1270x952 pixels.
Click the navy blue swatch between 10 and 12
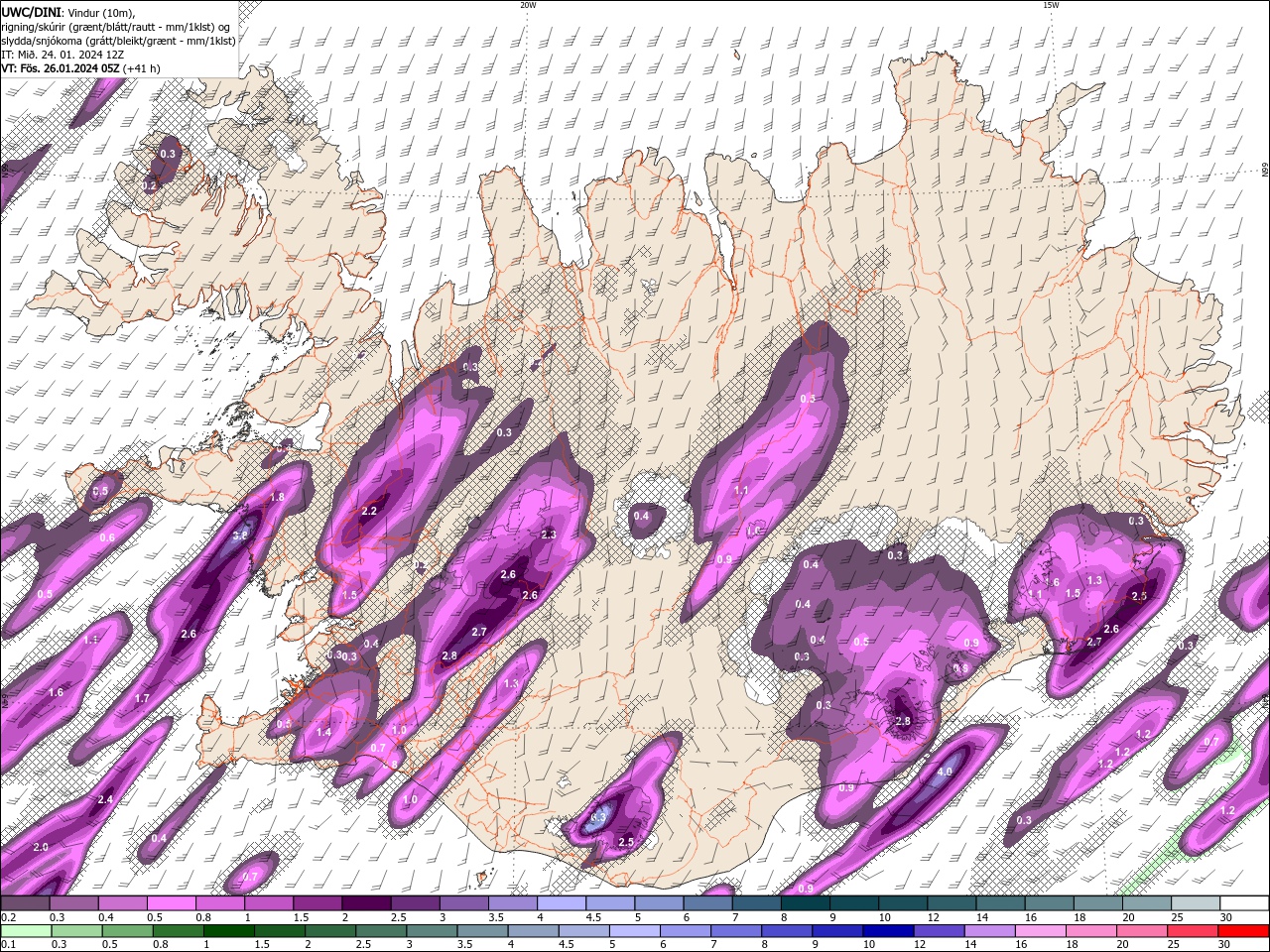888,930
